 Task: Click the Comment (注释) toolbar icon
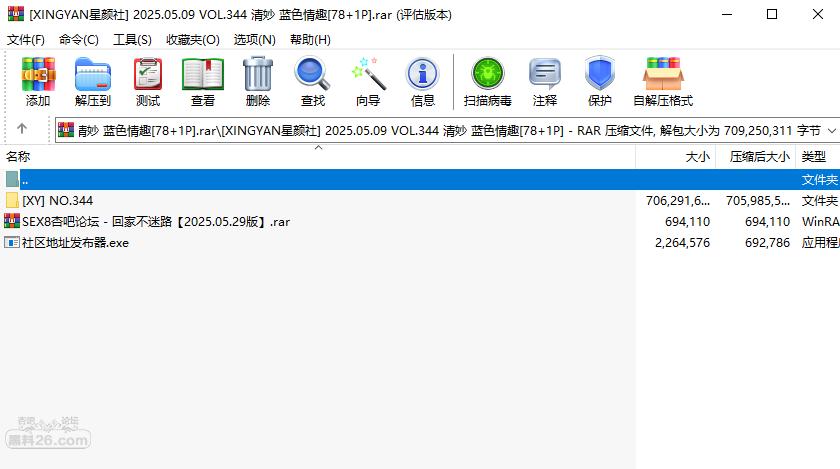point(545,75)
